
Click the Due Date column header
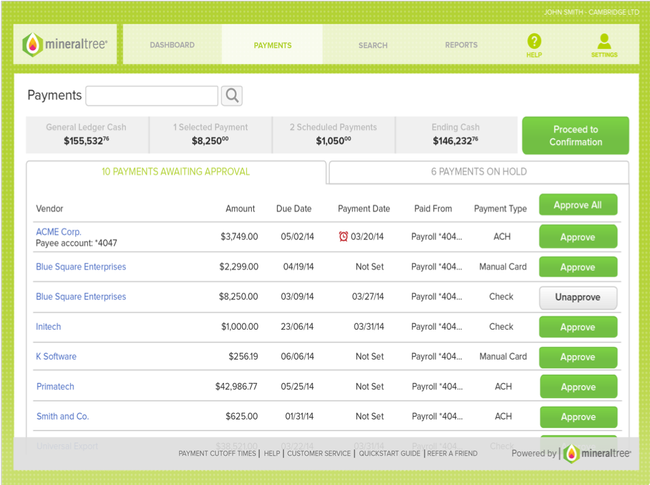click(x=294, y=209)
